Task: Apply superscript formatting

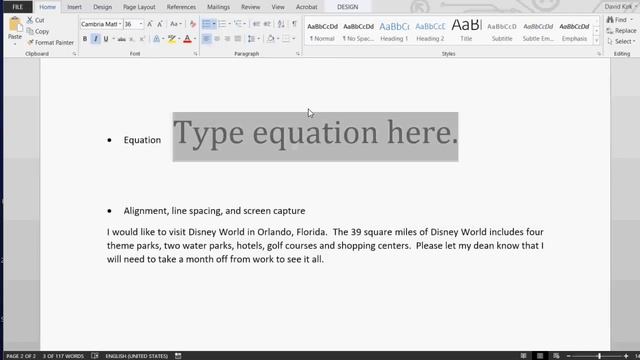Action: click(x=142, y=39)
